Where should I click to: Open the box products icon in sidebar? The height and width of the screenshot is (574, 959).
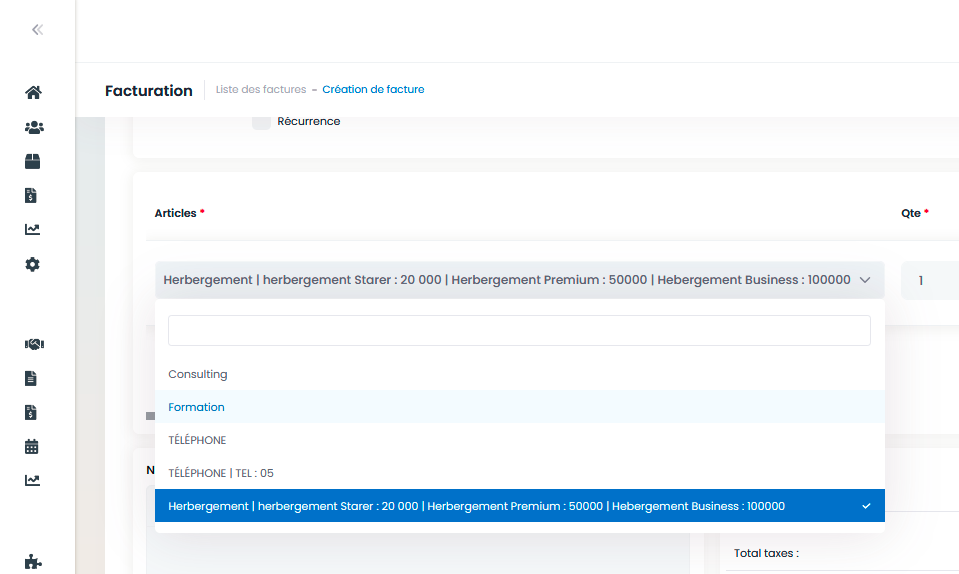pyautogui.click(x=32, y=161)
